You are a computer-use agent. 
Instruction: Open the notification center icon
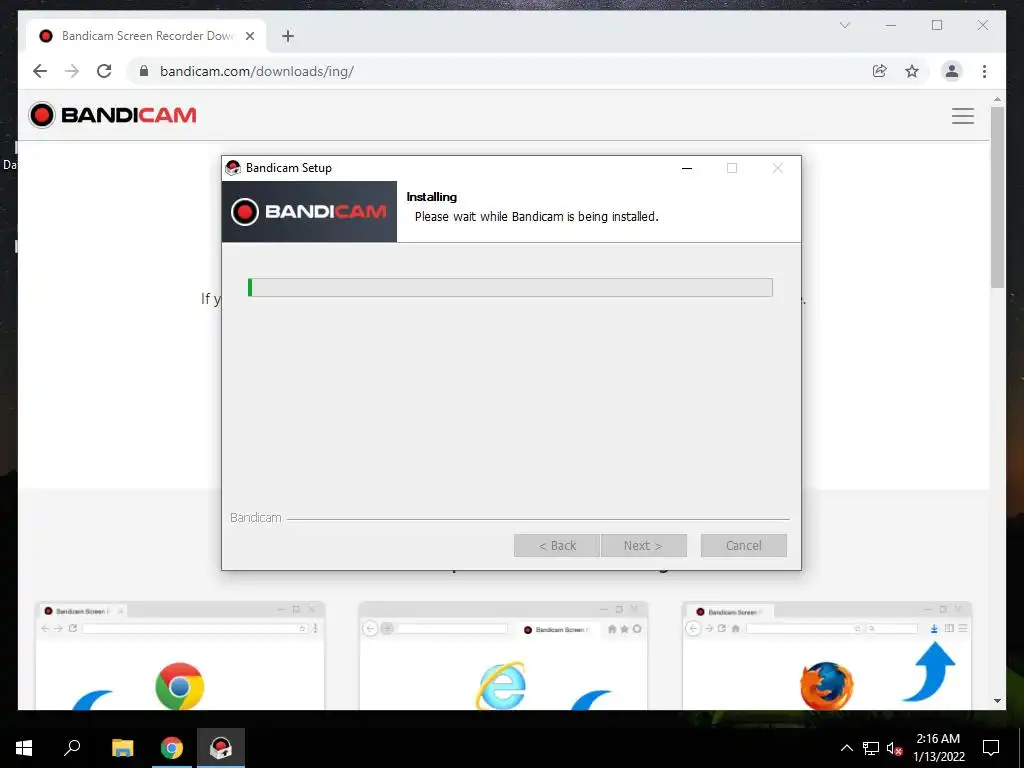[991, 748]
